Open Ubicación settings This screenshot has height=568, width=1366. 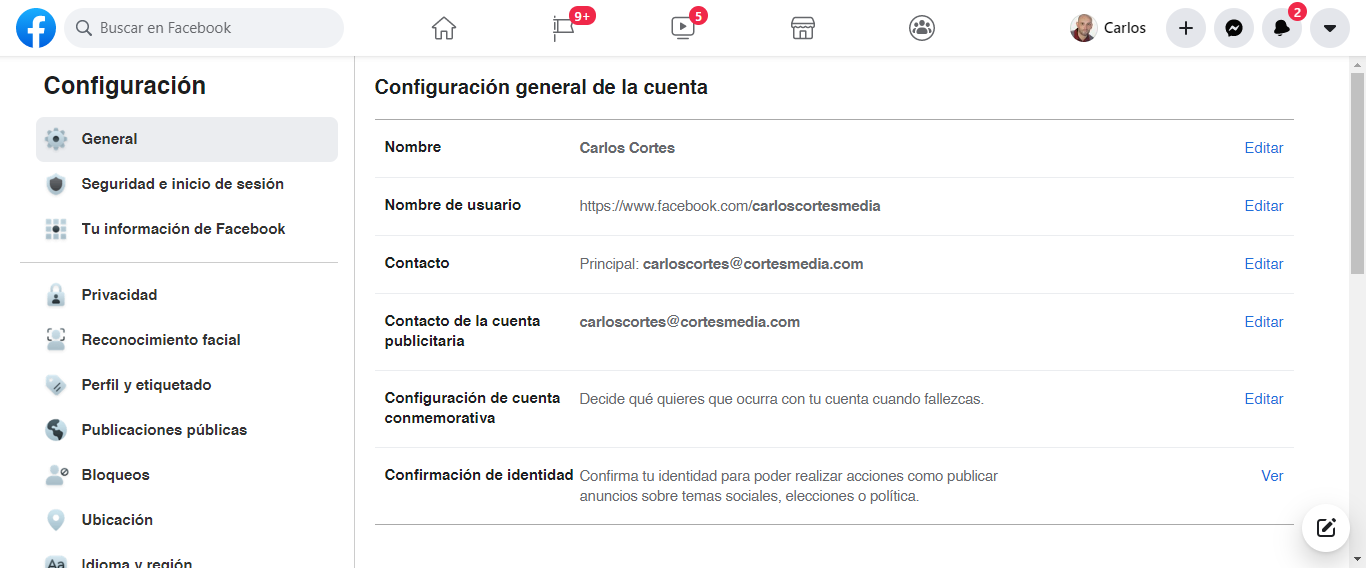point(187,520)
